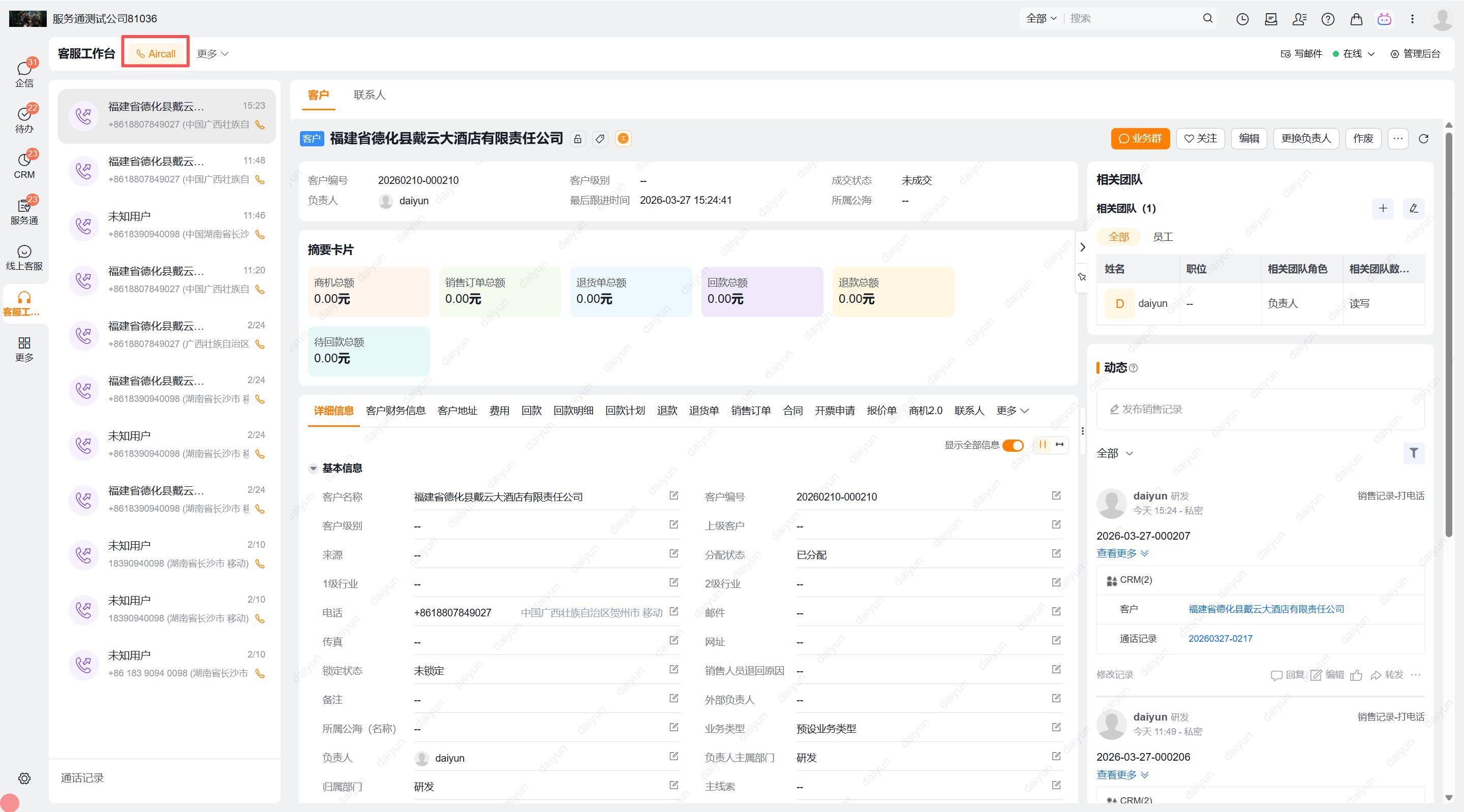This screenshot has width=1464, height=812.
Task: Open the settings gear in the sidebar
Action: pyautogui.click(x=24, y=778)
